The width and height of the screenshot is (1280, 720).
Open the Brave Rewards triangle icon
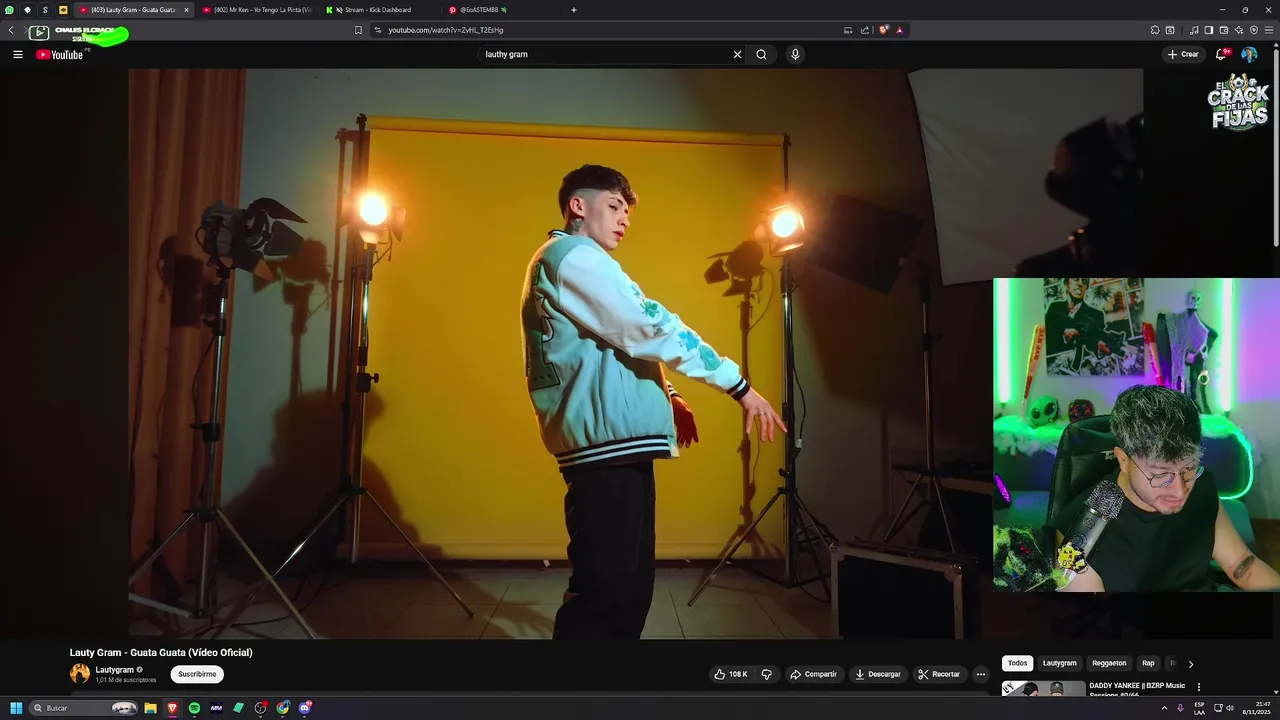click(x=899, y=30)
